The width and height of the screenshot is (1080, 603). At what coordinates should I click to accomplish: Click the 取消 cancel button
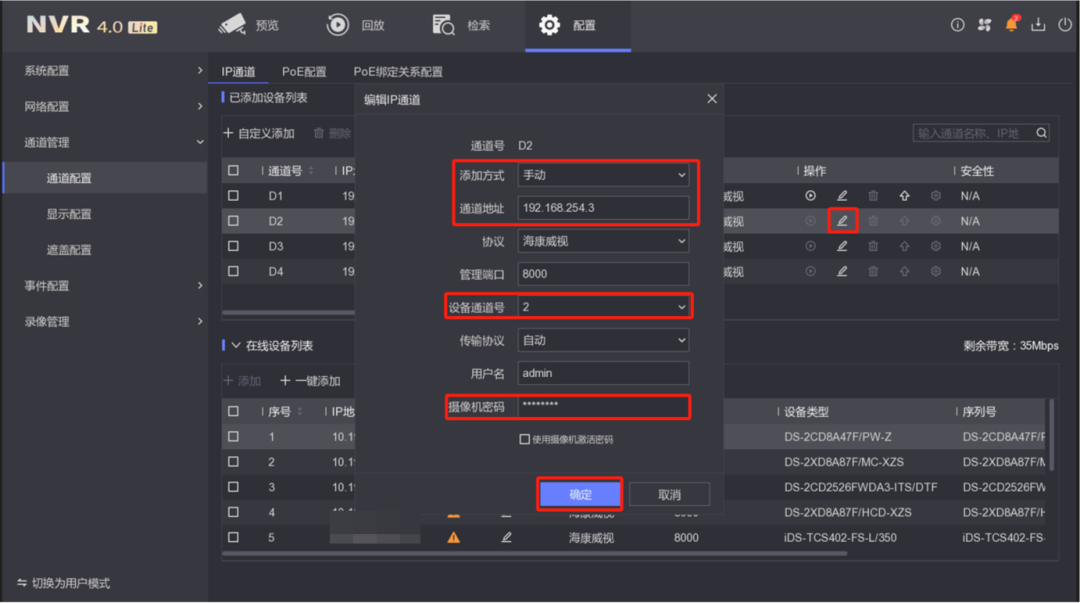669,494
